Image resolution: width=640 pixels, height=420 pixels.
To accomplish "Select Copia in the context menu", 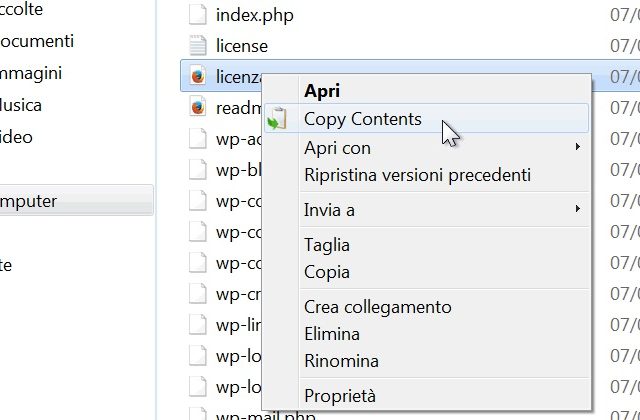I will [326, 271].
